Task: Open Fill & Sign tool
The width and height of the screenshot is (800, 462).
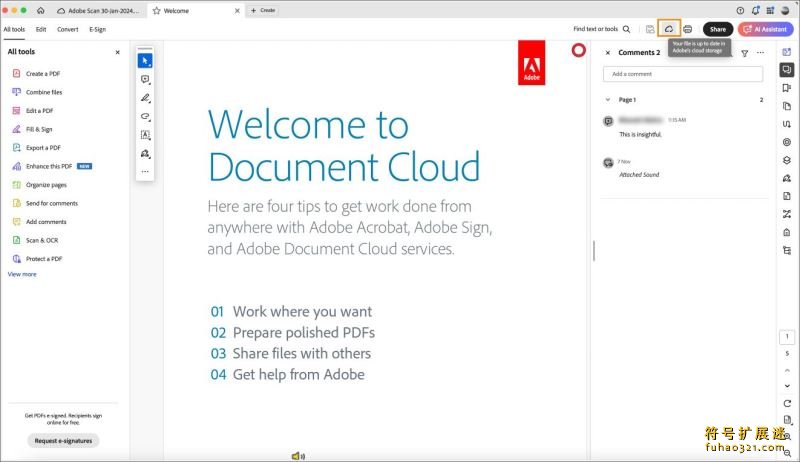Action: (32, 130)
